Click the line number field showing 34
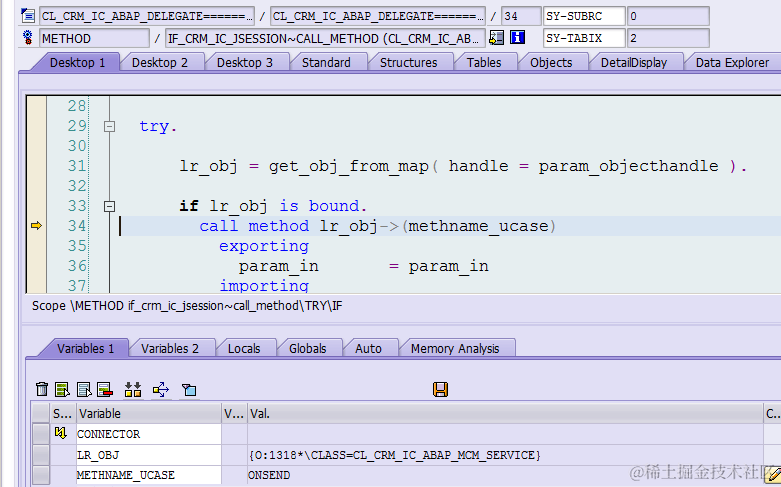781x487 pixels. point(521,16)
